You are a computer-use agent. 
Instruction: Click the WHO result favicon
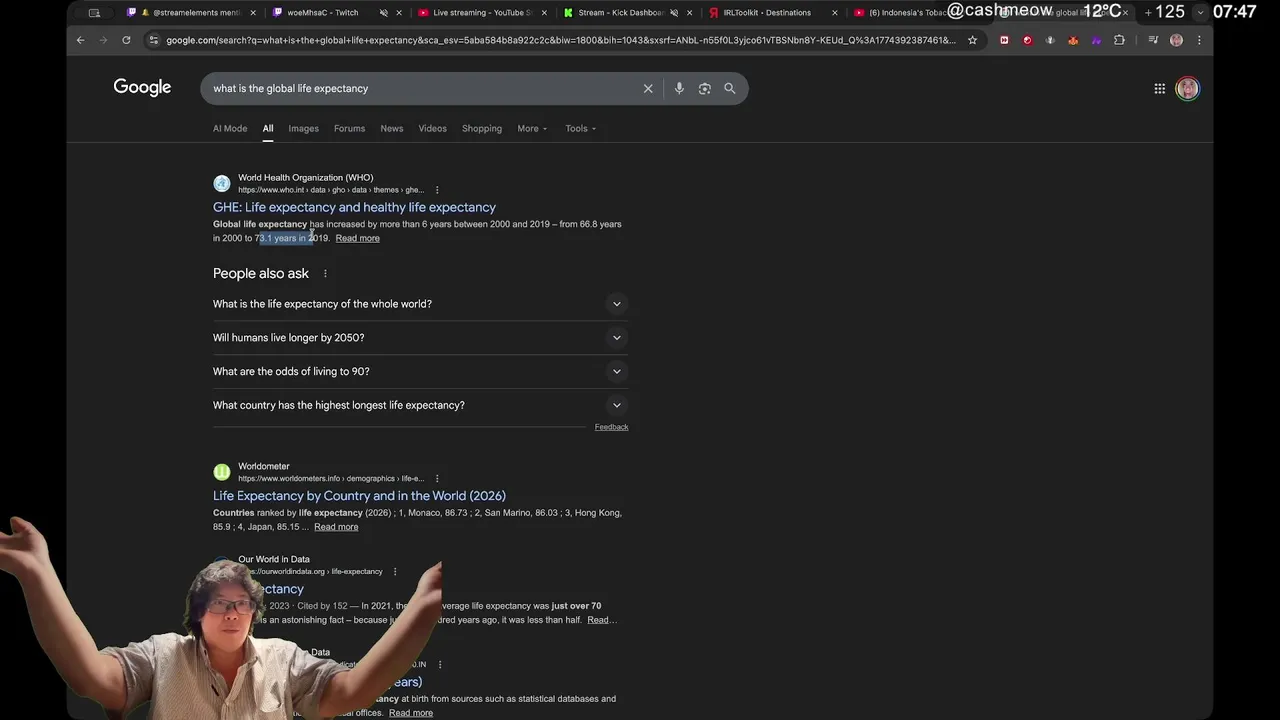click(x=222, y=183)
